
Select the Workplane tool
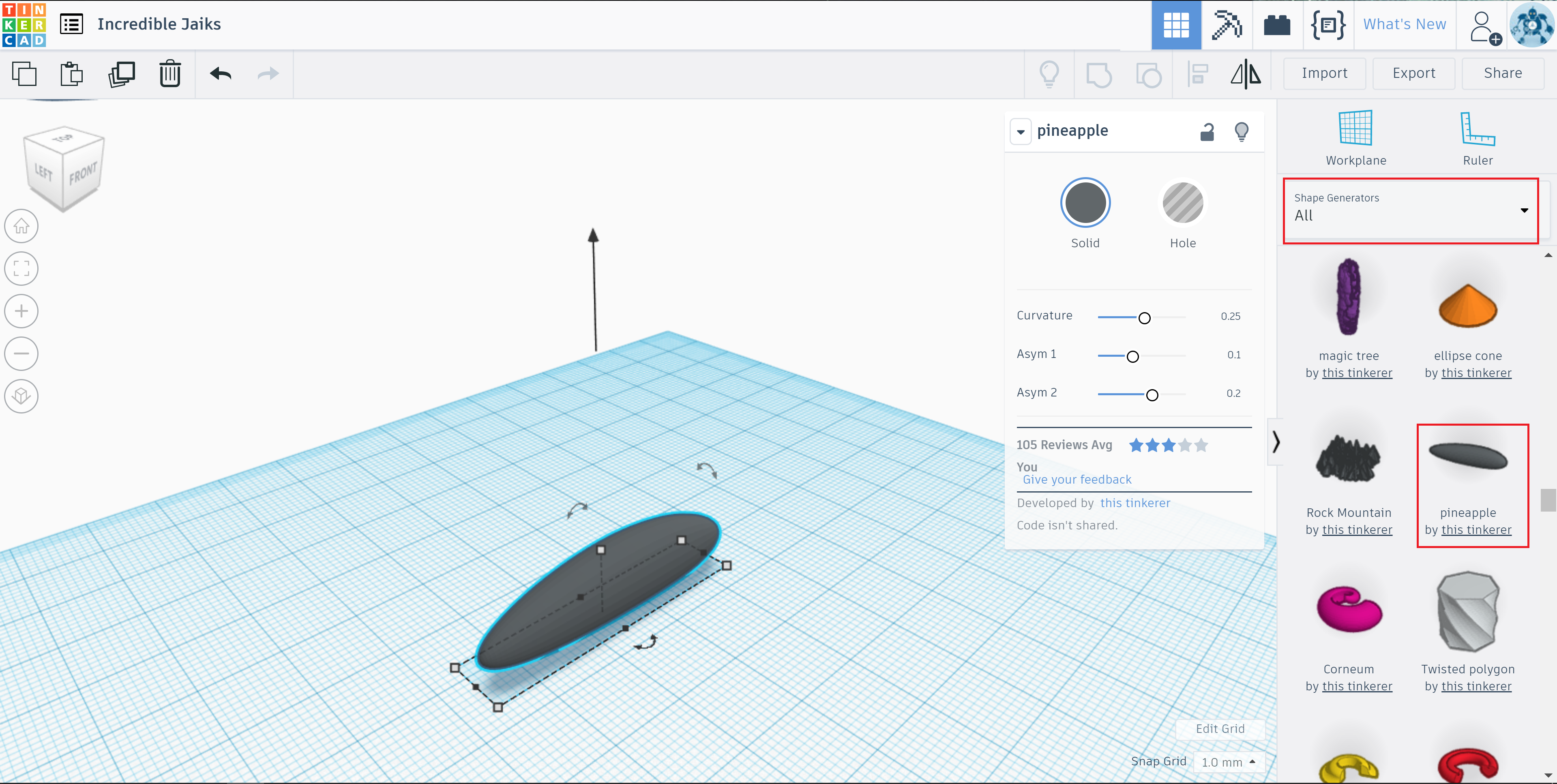pyautogui.click(x=1356, y=138)
